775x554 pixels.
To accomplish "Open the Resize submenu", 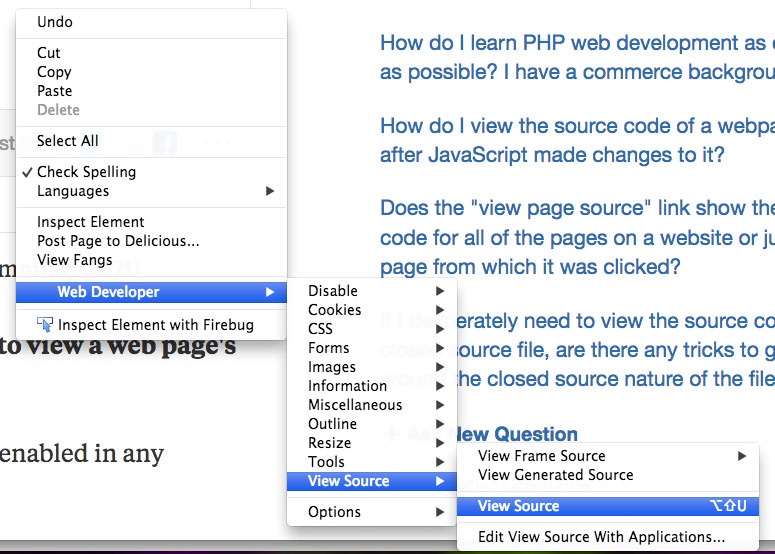I will click(372, 443).
